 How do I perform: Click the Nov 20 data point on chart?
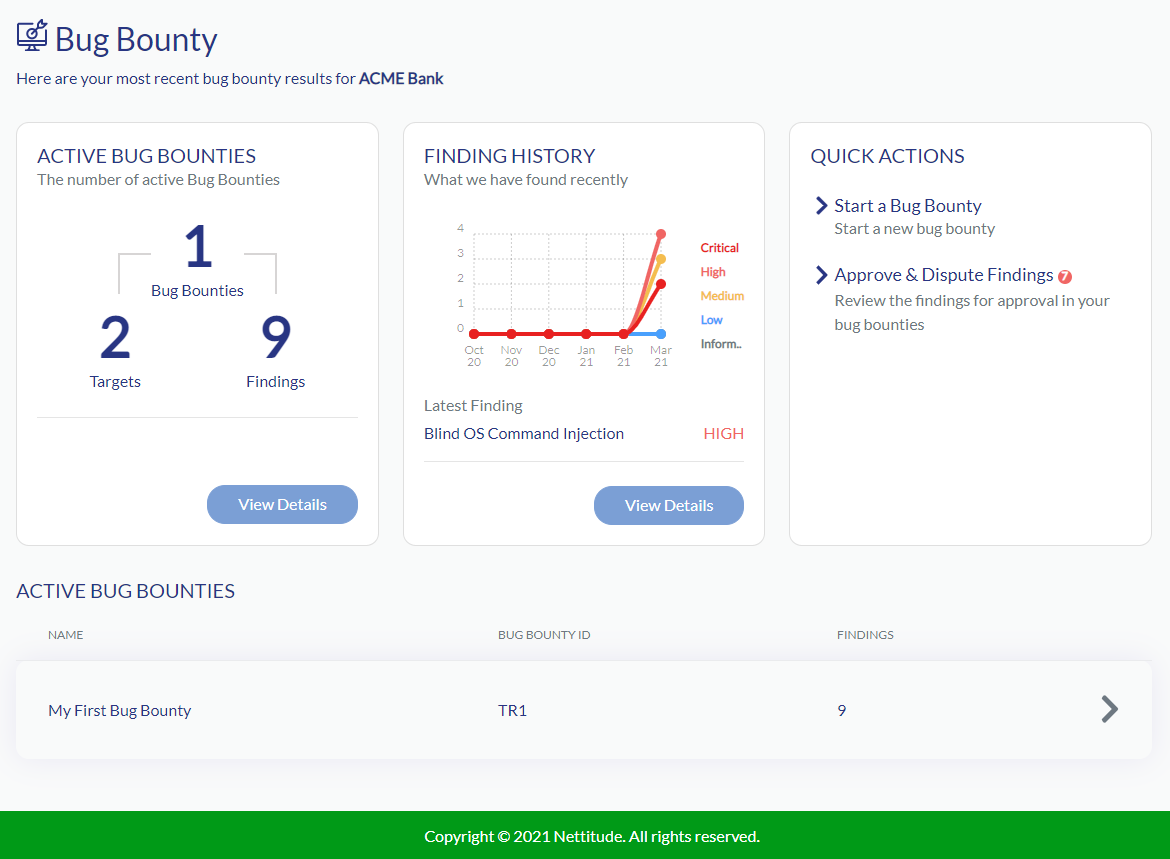pyautogui.click(x=511, y=334)
